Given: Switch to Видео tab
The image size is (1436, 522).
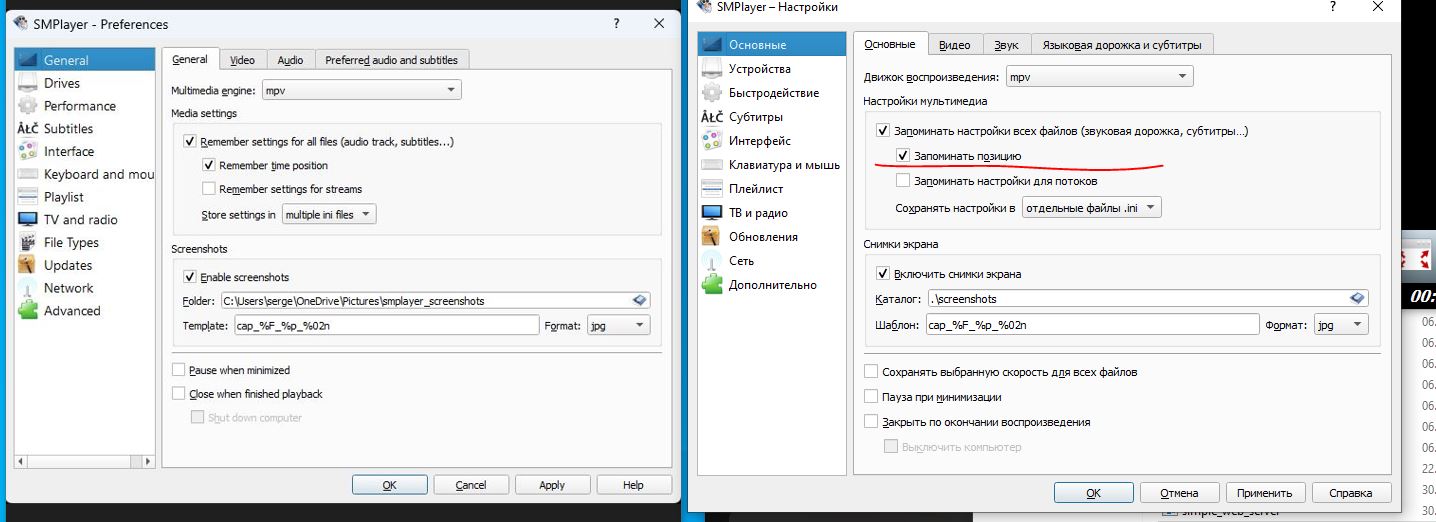Looking at the screenshot, I should (x=955, y=45).
